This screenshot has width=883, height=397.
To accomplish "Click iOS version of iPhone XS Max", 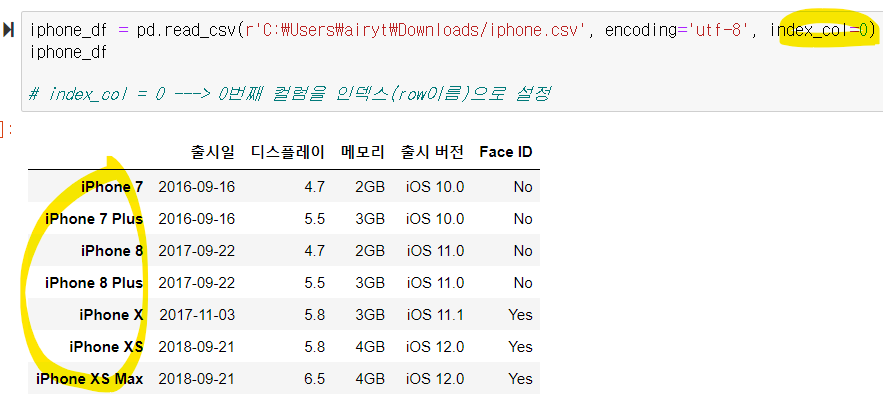I will (x=435, y=379).
